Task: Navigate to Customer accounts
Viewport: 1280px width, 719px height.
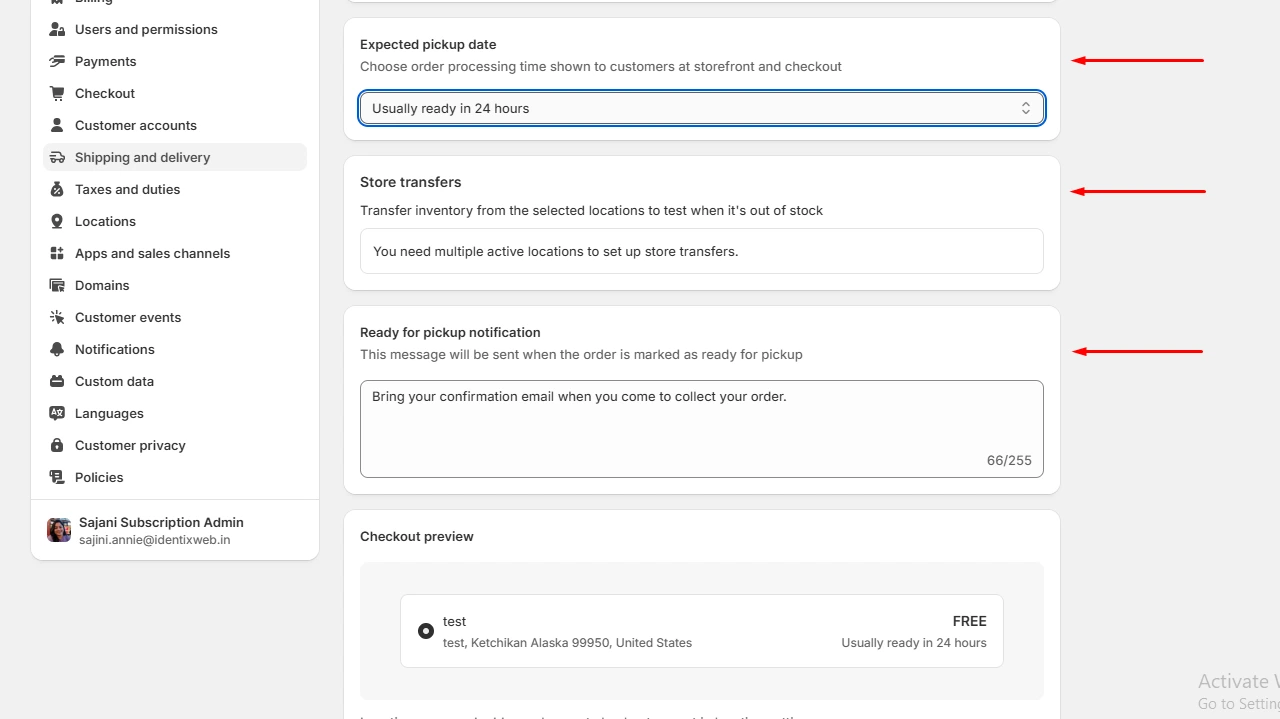Action: coord(175,125)
